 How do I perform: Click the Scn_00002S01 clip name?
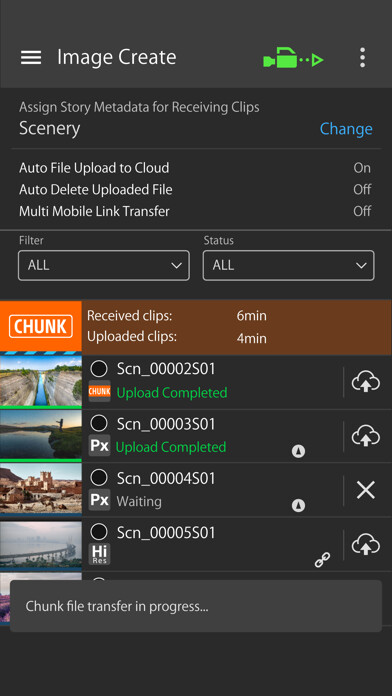coord(166,369)
